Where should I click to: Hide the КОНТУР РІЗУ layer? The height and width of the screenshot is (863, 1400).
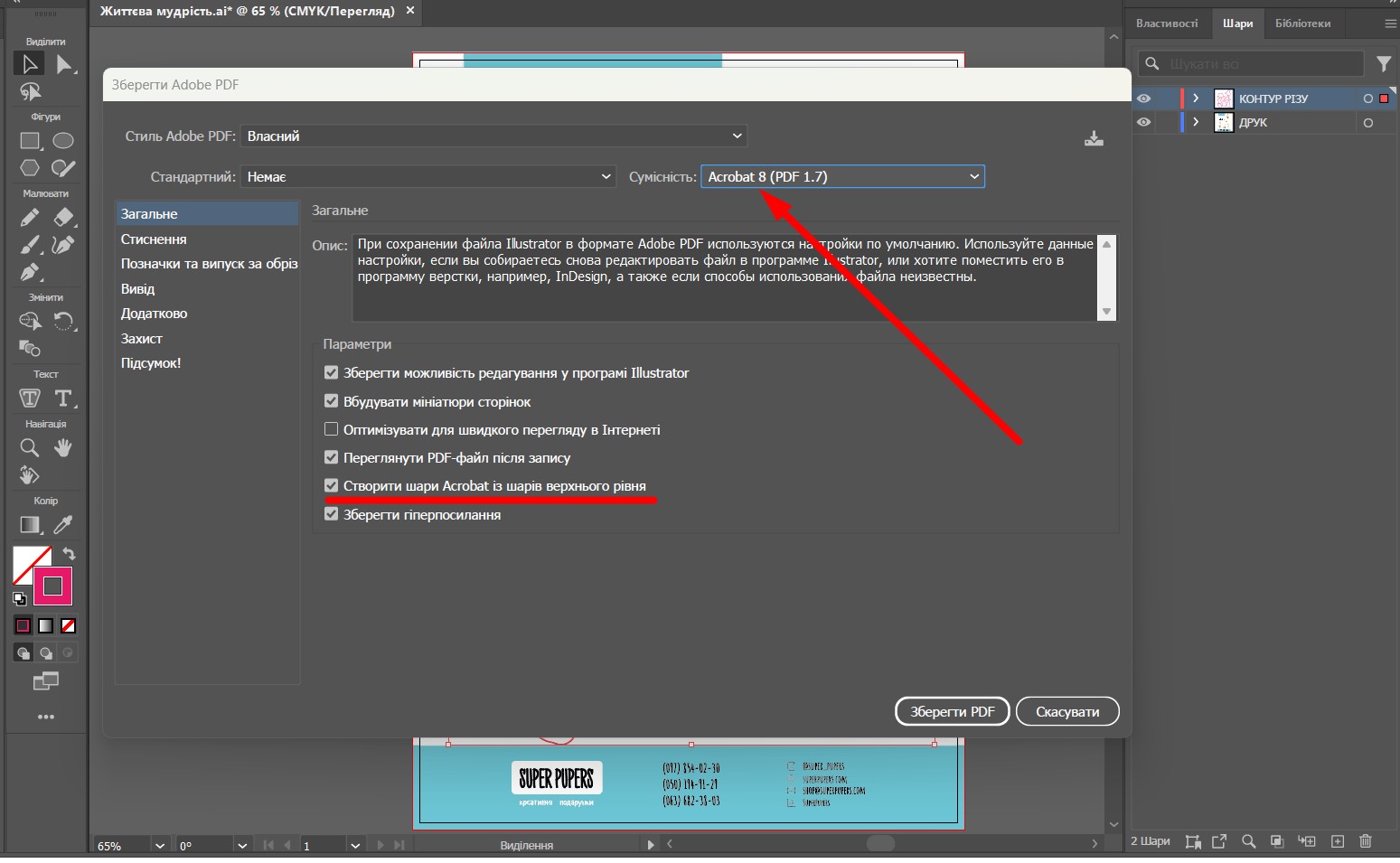pos(1144,98)
